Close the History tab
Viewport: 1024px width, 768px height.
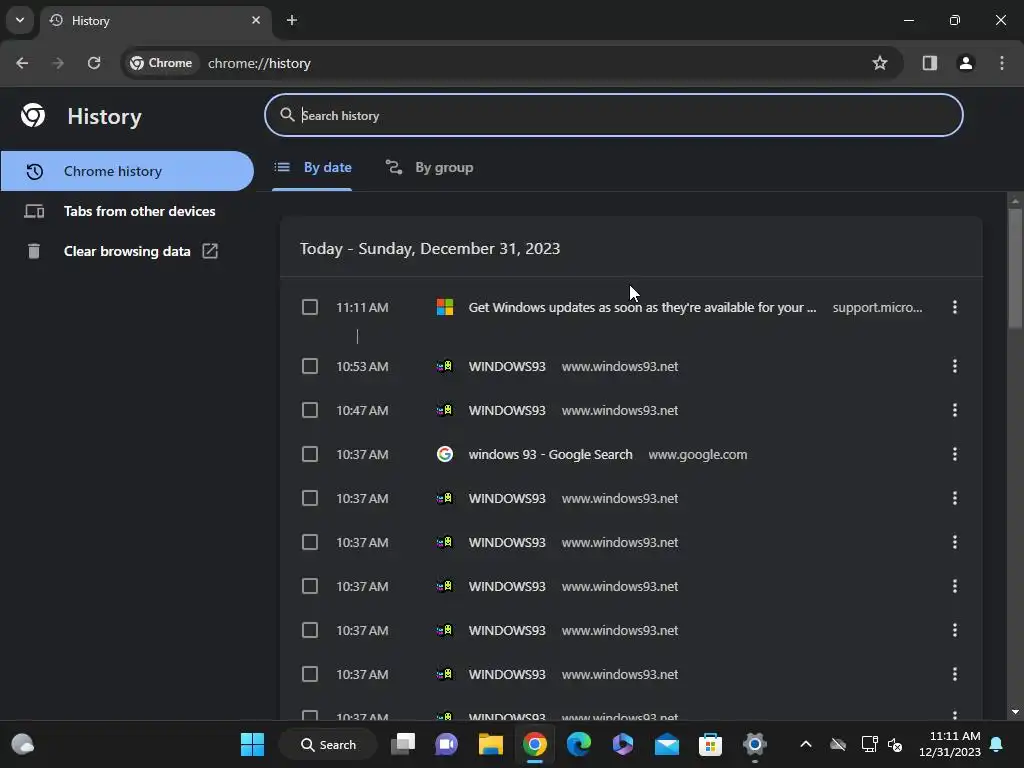click(256, 20)
